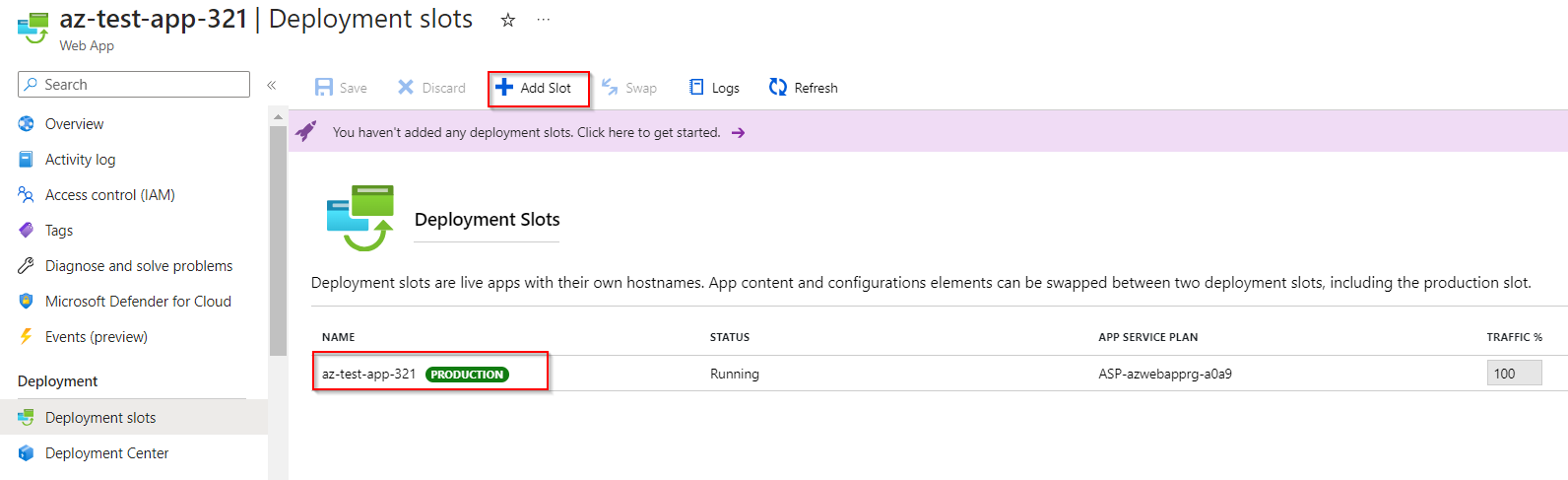Click the sidebar scrollbar thumb

[278, 240]
